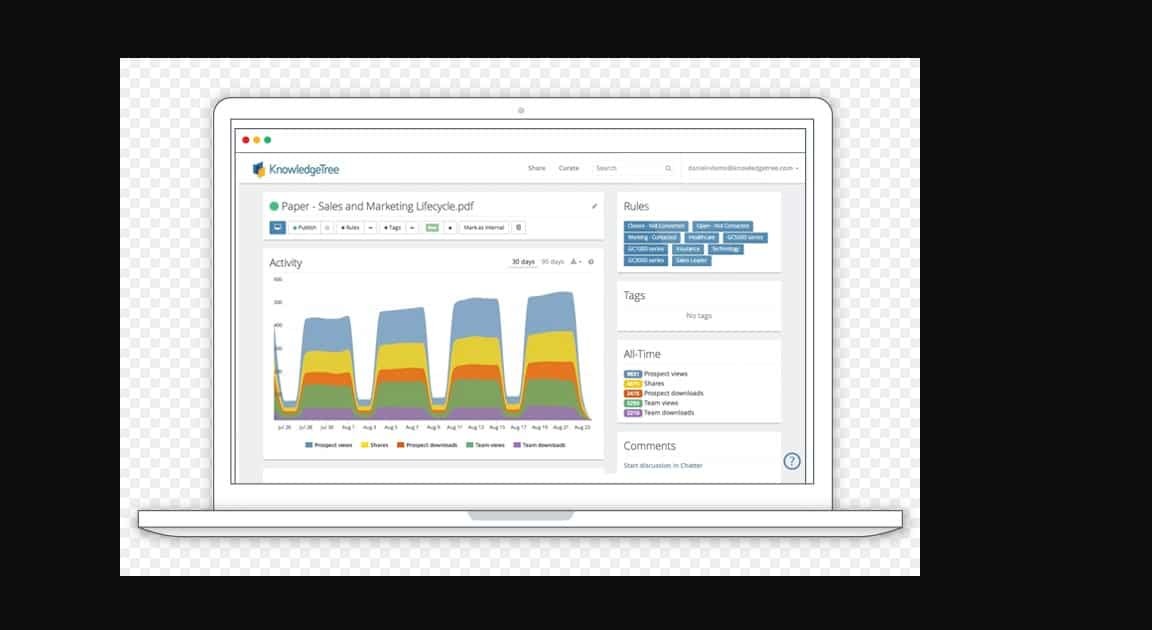Click the blue preview button in document toolbar
Screen dimensions: 1152x630
click(x=277, y=228)
